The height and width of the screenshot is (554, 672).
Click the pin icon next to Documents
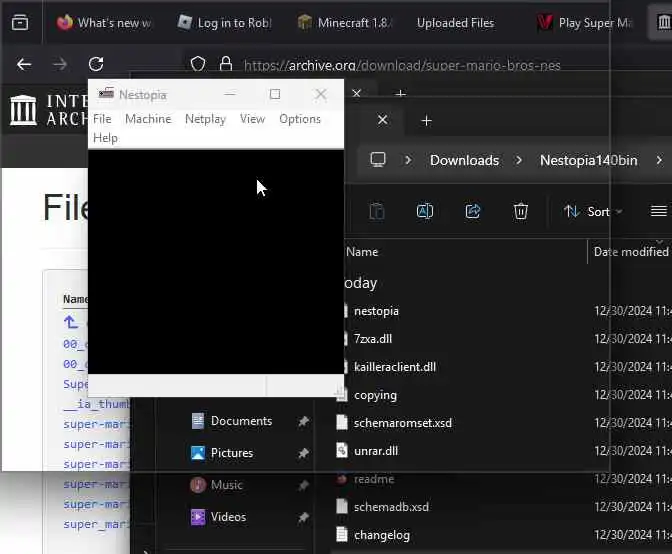303,422
